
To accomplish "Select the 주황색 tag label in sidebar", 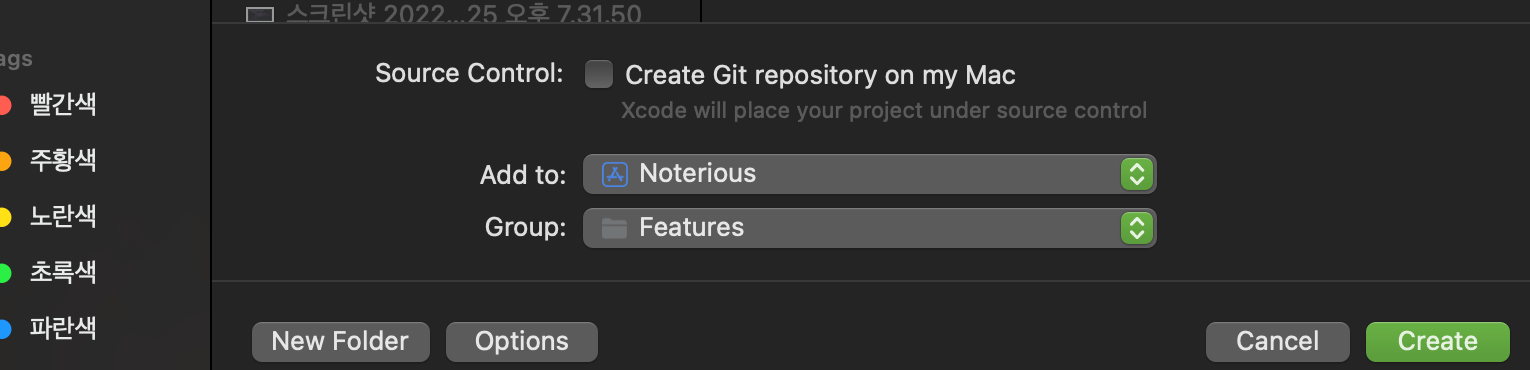I will pos(63,160).
